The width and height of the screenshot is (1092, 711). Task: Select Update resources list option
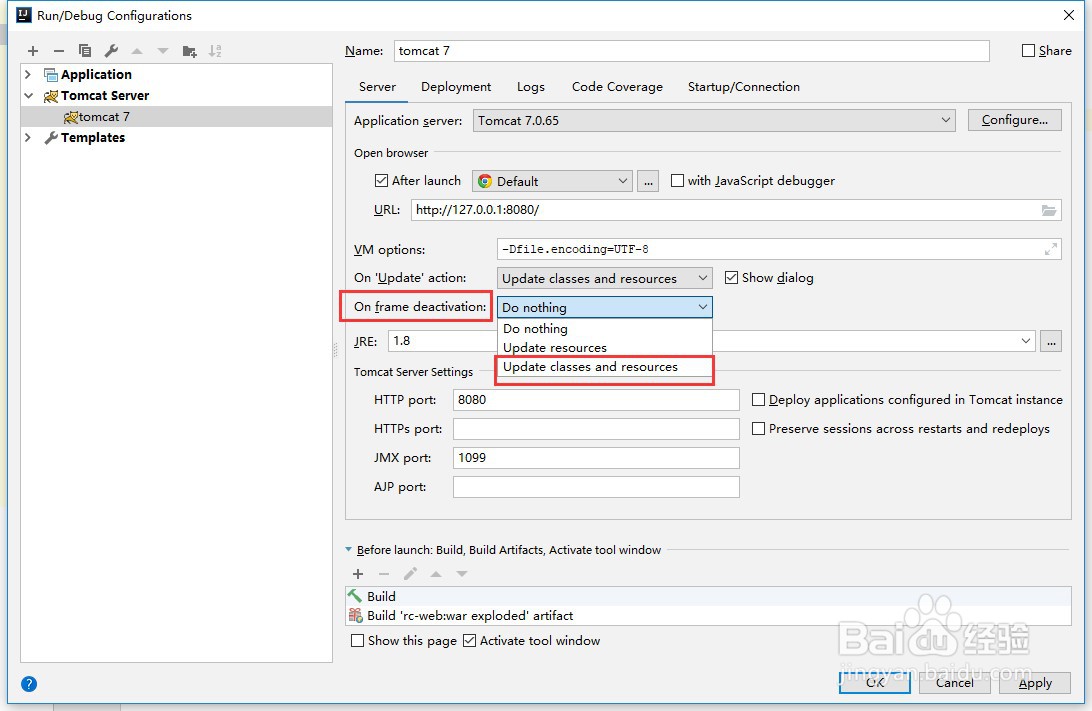point(604,347)
